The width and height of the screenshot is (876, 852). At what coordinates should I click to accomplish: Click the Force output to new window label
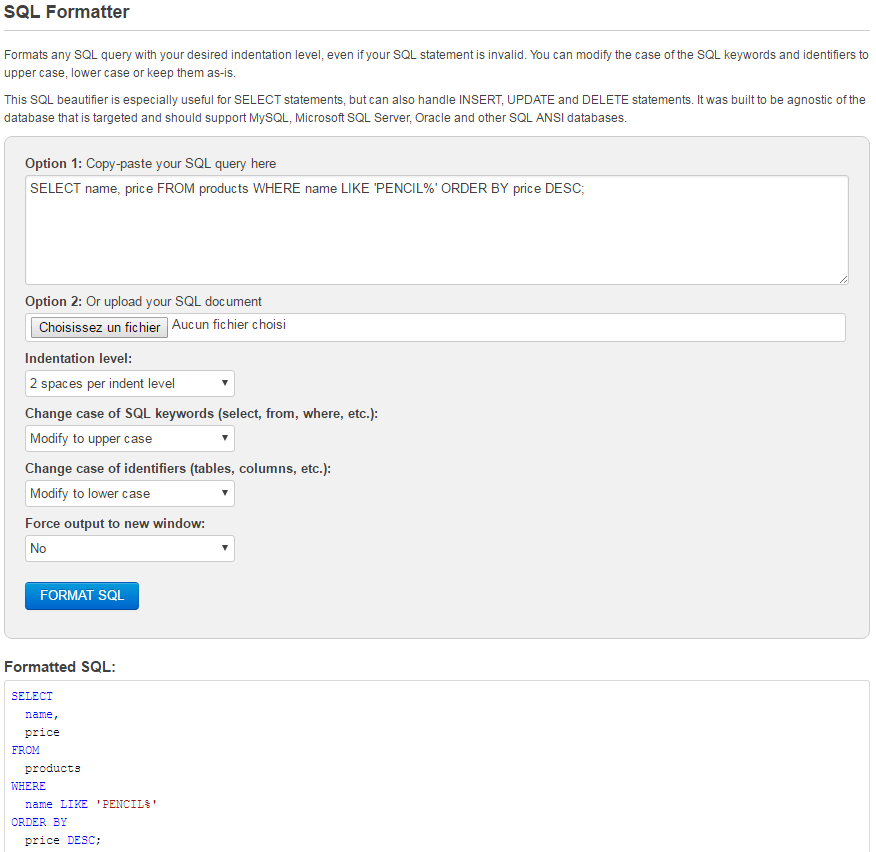(x=115, y=523)
